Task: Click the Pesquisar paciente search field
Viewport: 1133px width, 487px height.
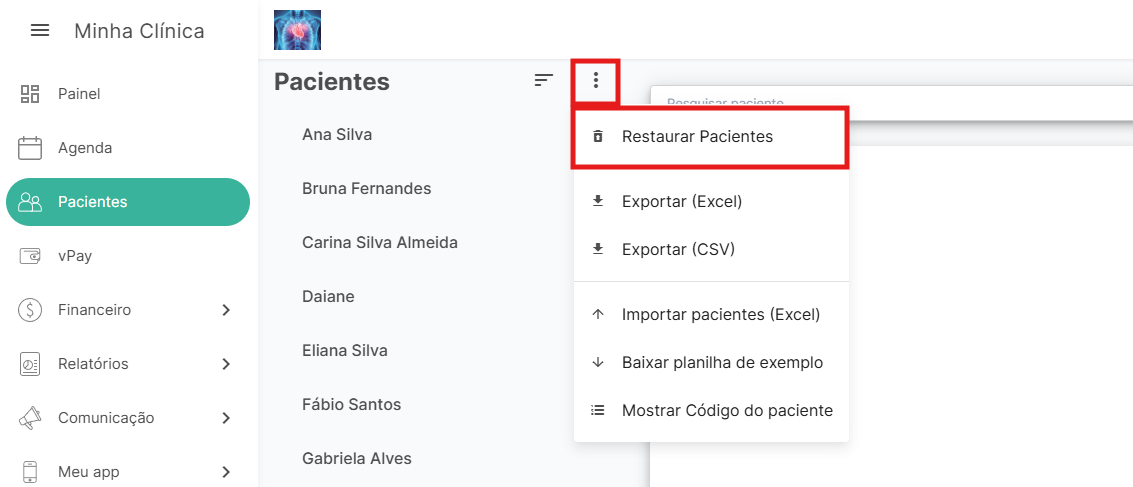Action: pos(890,102)
